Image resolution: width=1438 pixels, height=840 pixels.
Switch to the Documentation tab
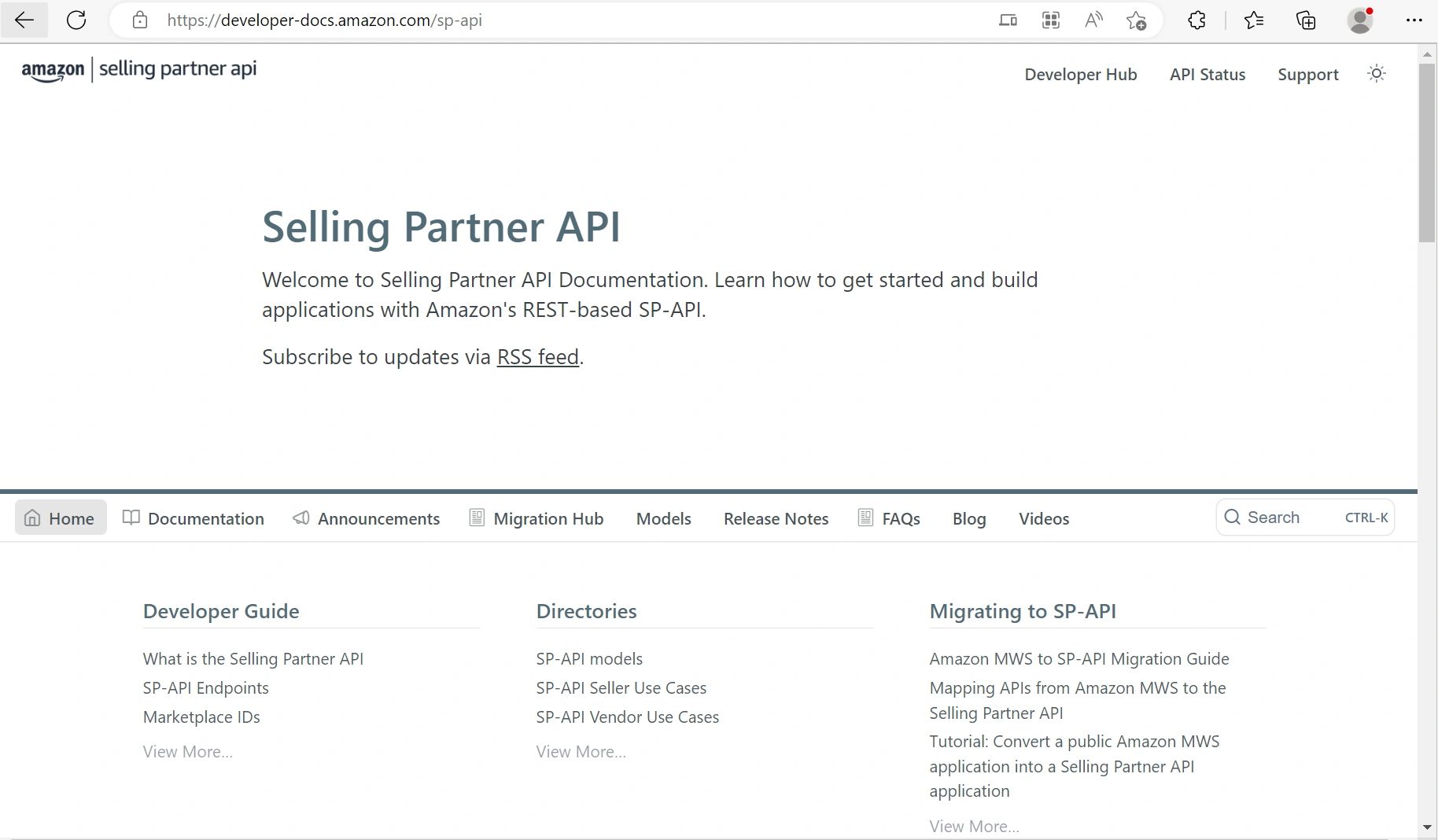[193, 518]
